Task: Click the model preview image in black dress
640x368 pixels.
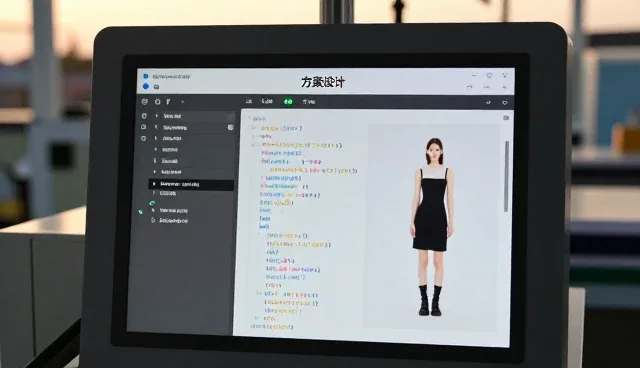Action: point(432,226)
